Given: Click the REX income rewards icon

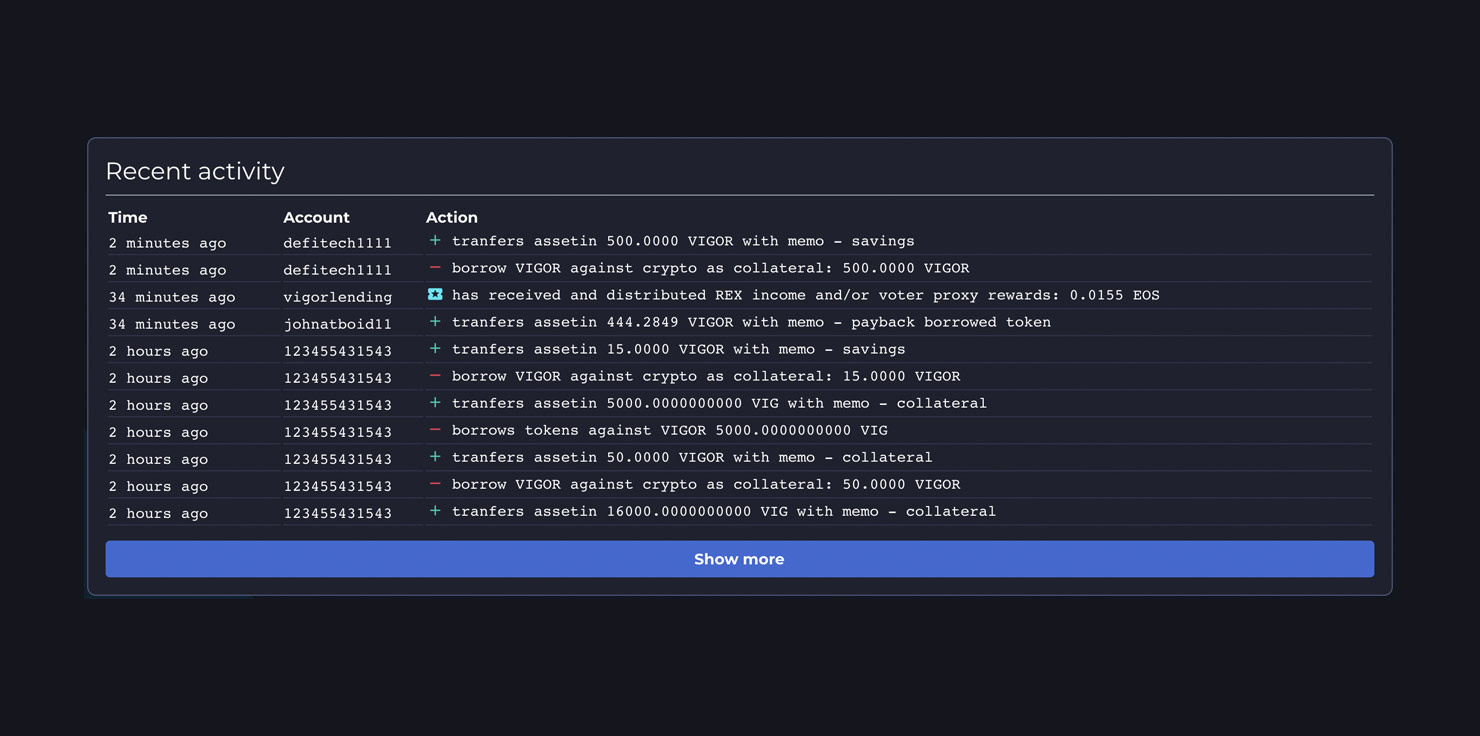Looking at the screenshot, I should (x=435, y=295).
